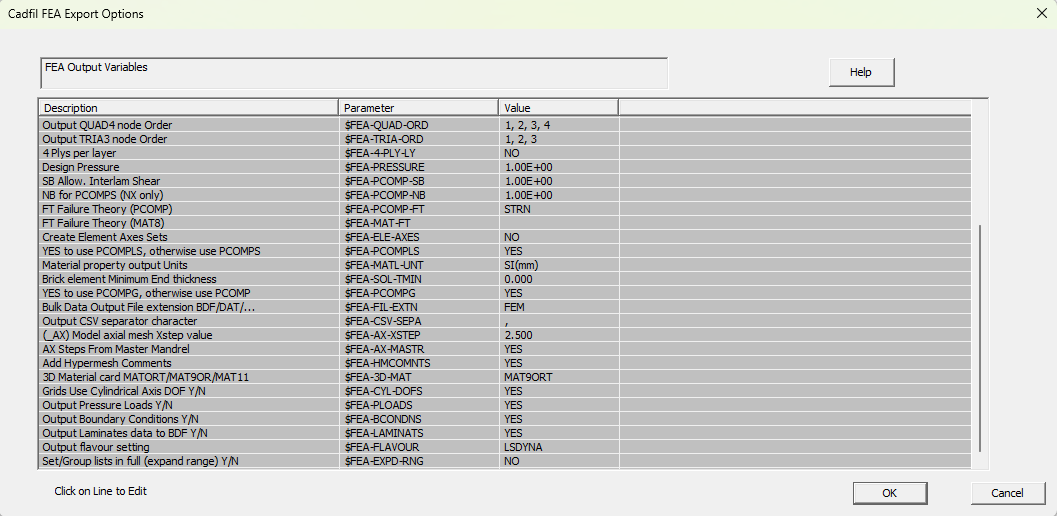Select Brick element Minimum End thickness row

505,279
